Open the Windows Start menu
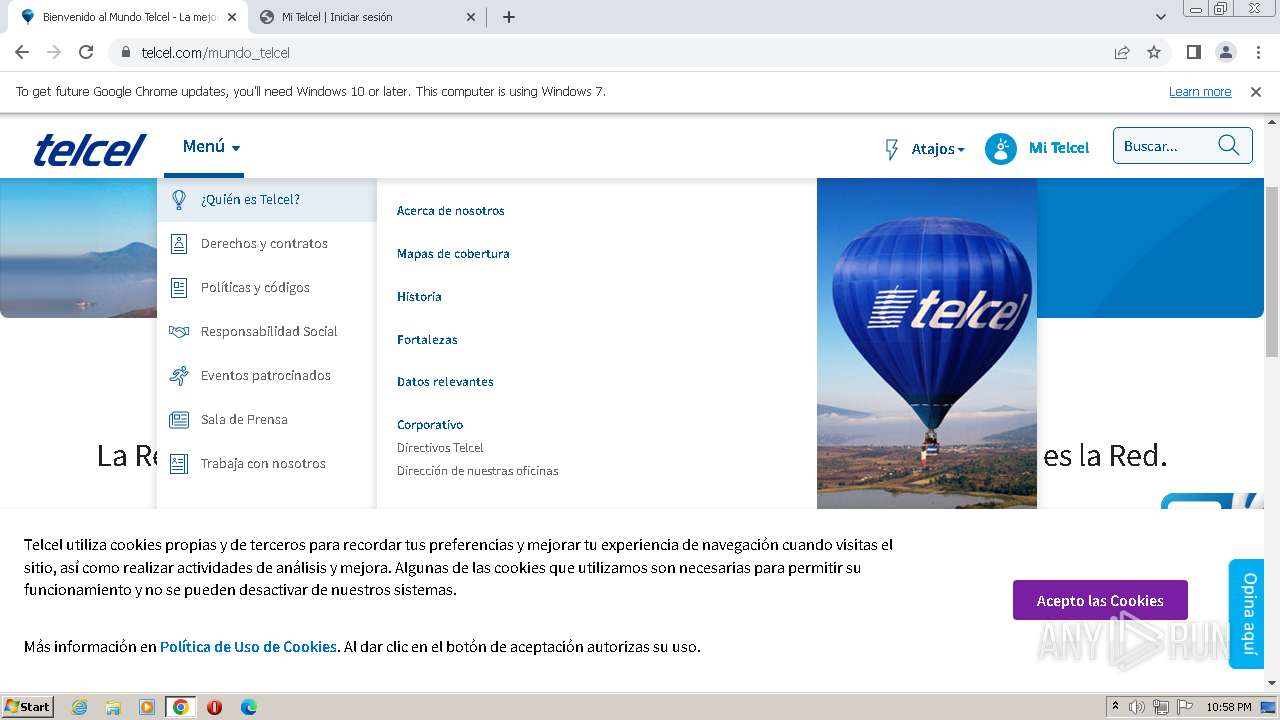Screen dimensions: 1280x720 [28, 706]
